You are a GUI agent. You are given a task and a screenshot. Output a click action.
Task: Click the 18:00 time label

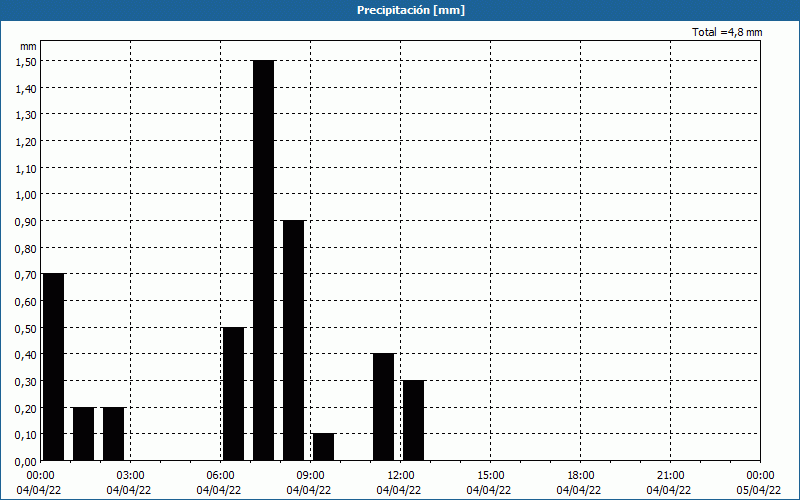581,476
